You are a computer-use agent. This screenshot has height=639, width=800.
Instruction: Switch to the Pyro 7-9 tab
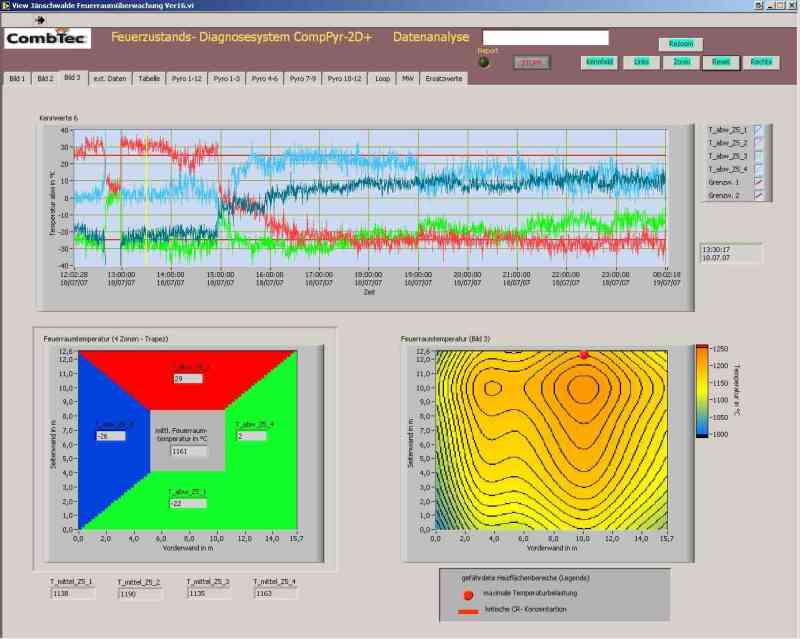click(303, 79)
